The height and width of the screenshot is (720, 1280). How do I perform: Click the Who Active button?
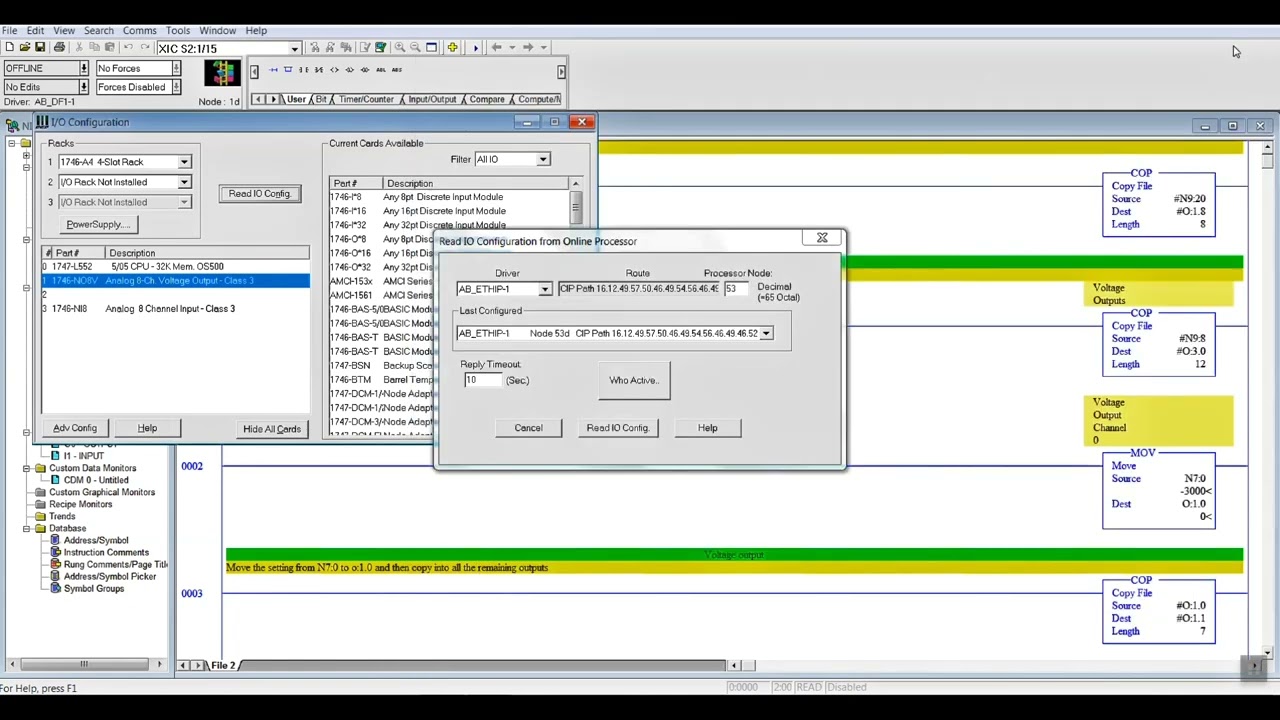(634, 380)
